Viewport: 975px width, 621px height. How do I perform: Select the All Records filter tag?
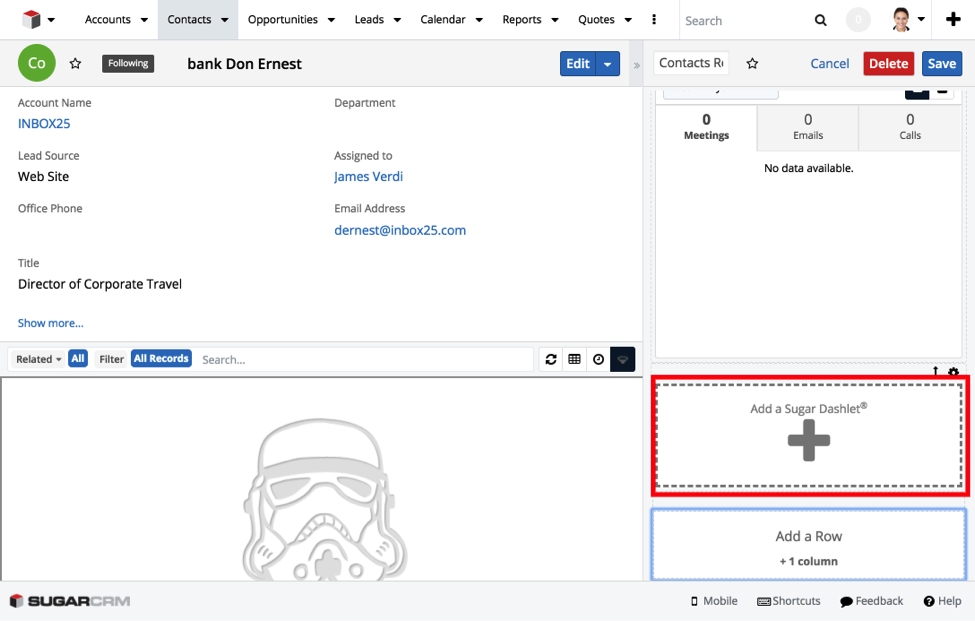point(161,359)
